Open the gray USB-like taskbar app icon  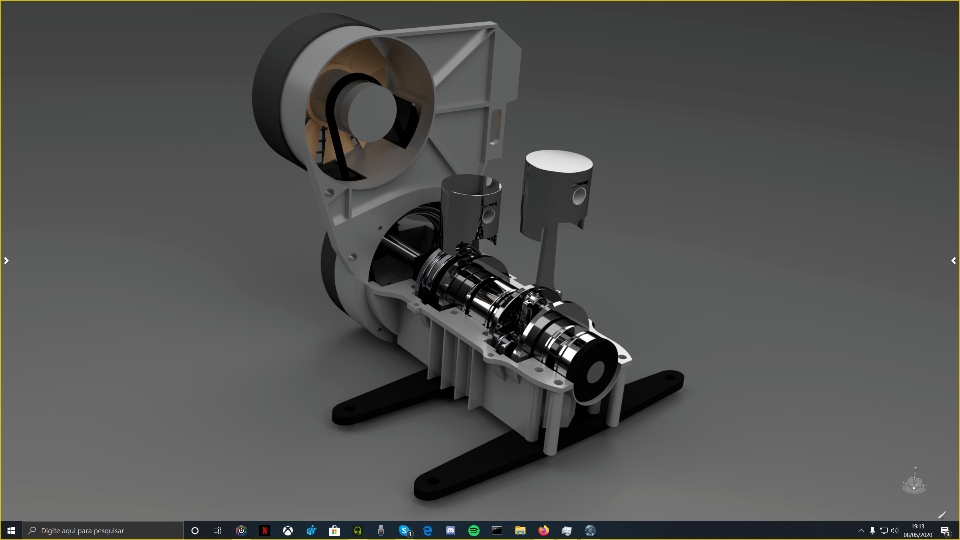[x=381, y=530]
